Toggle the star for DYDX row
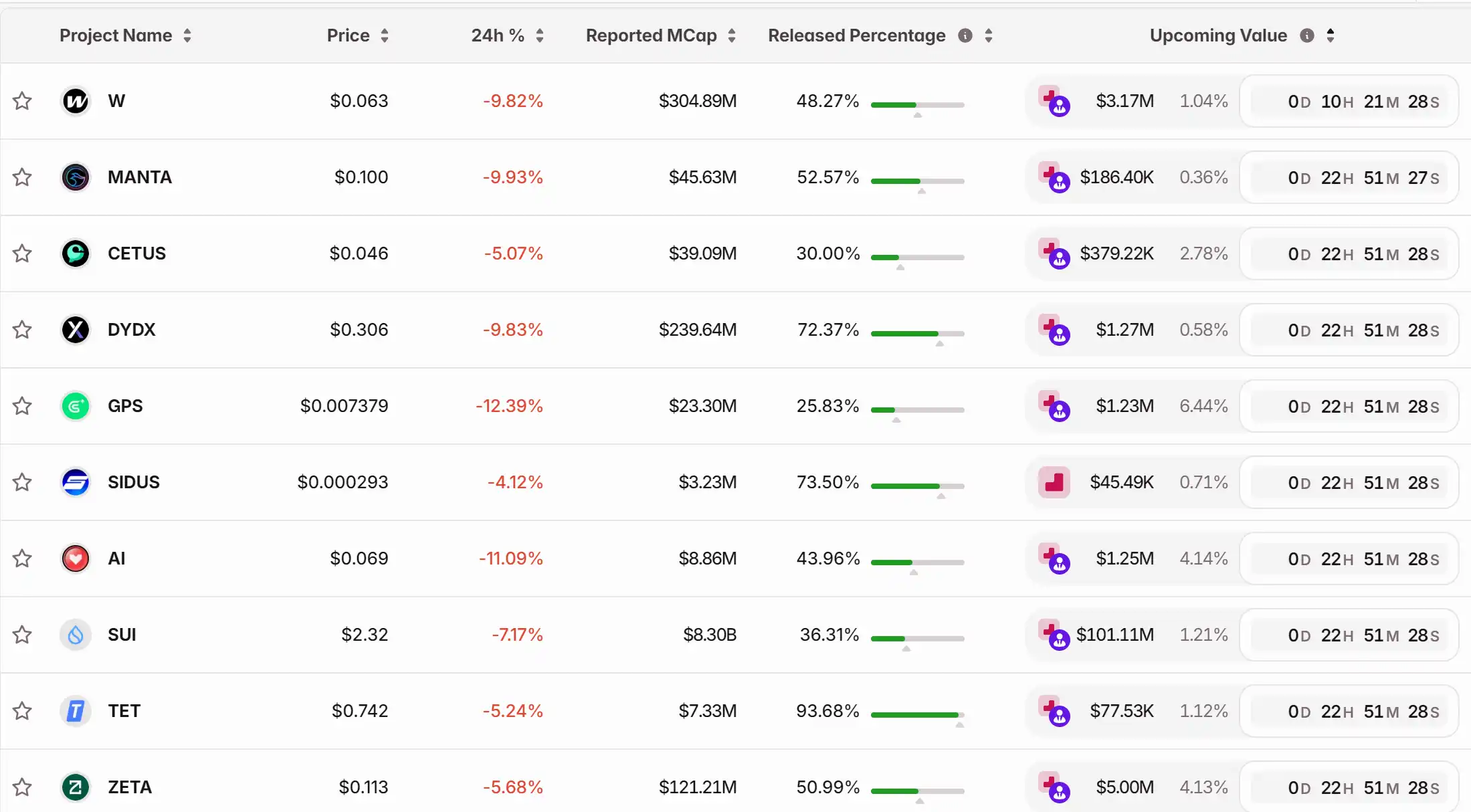This screenshot has height=812, width=1471. pos(22,330)
